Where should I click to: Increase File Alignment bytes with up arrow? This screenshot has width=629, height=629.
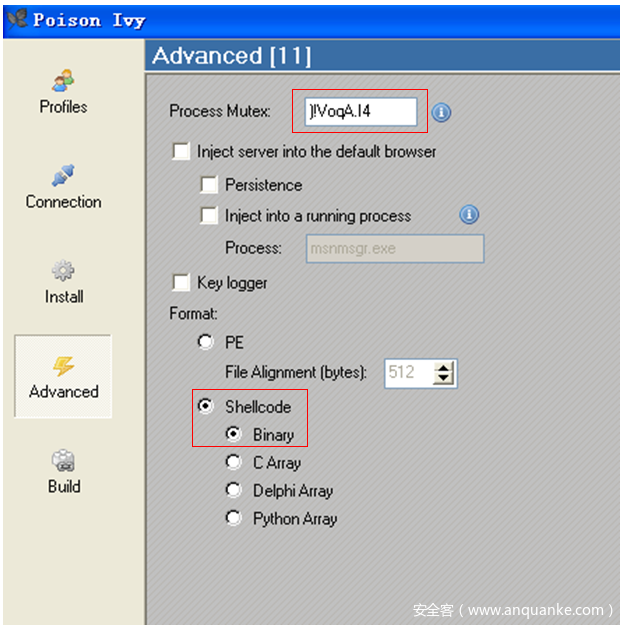pyautogui.click(x=445, y=368)
